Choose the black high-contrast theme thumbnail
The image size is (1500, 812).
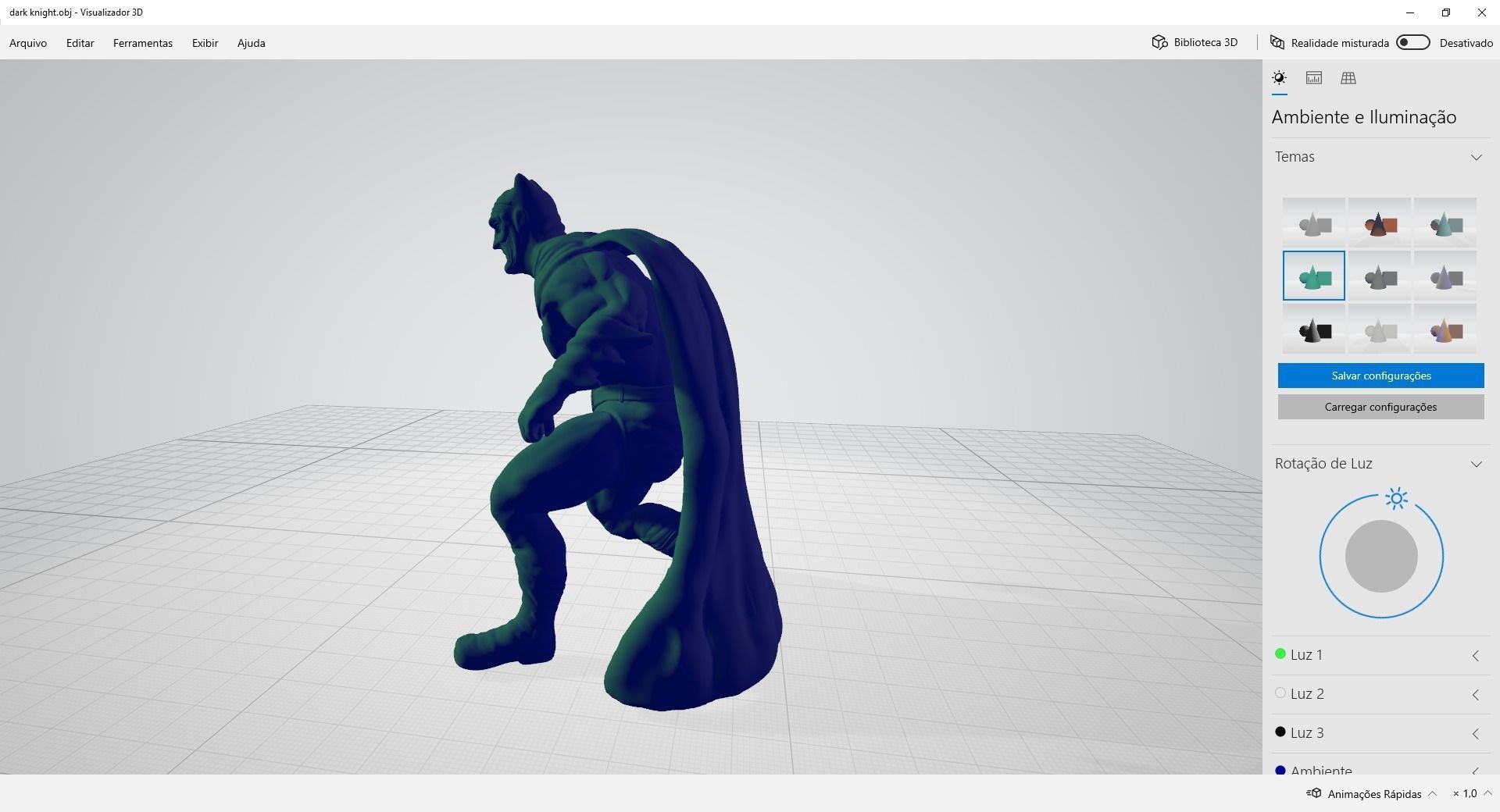(1314, 329)
